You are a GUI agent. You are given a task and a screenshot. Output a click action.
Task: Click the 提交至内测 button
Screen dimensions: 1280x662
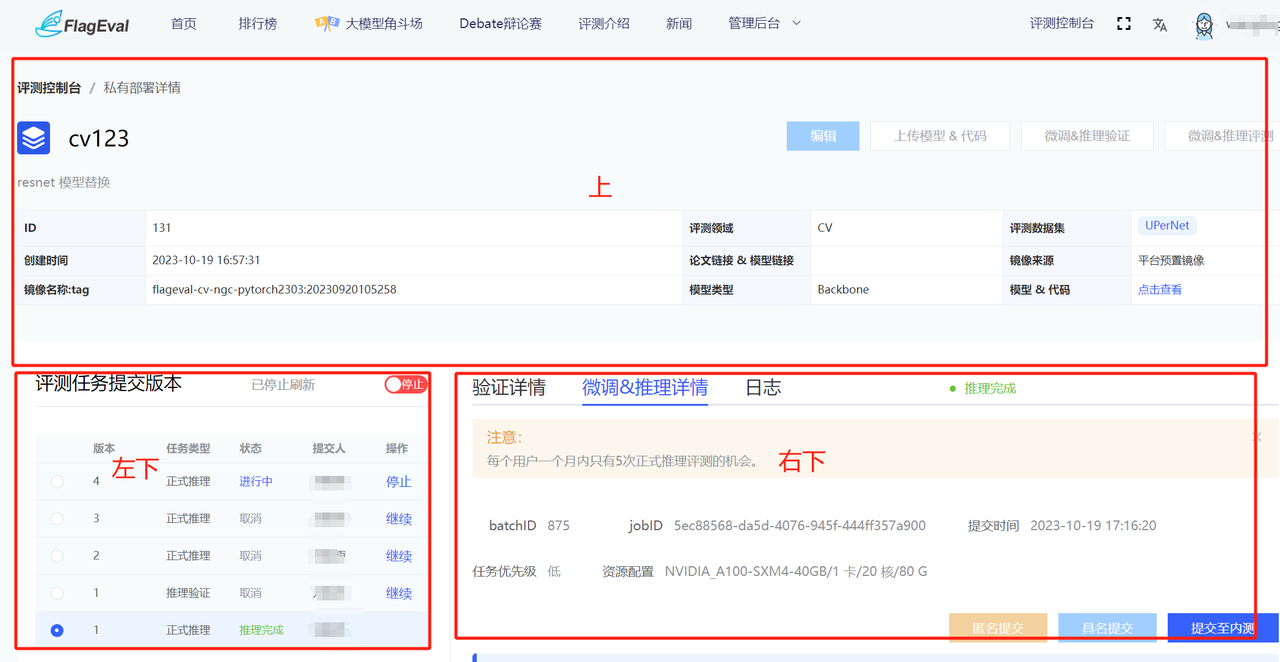tap(1222, 628)
